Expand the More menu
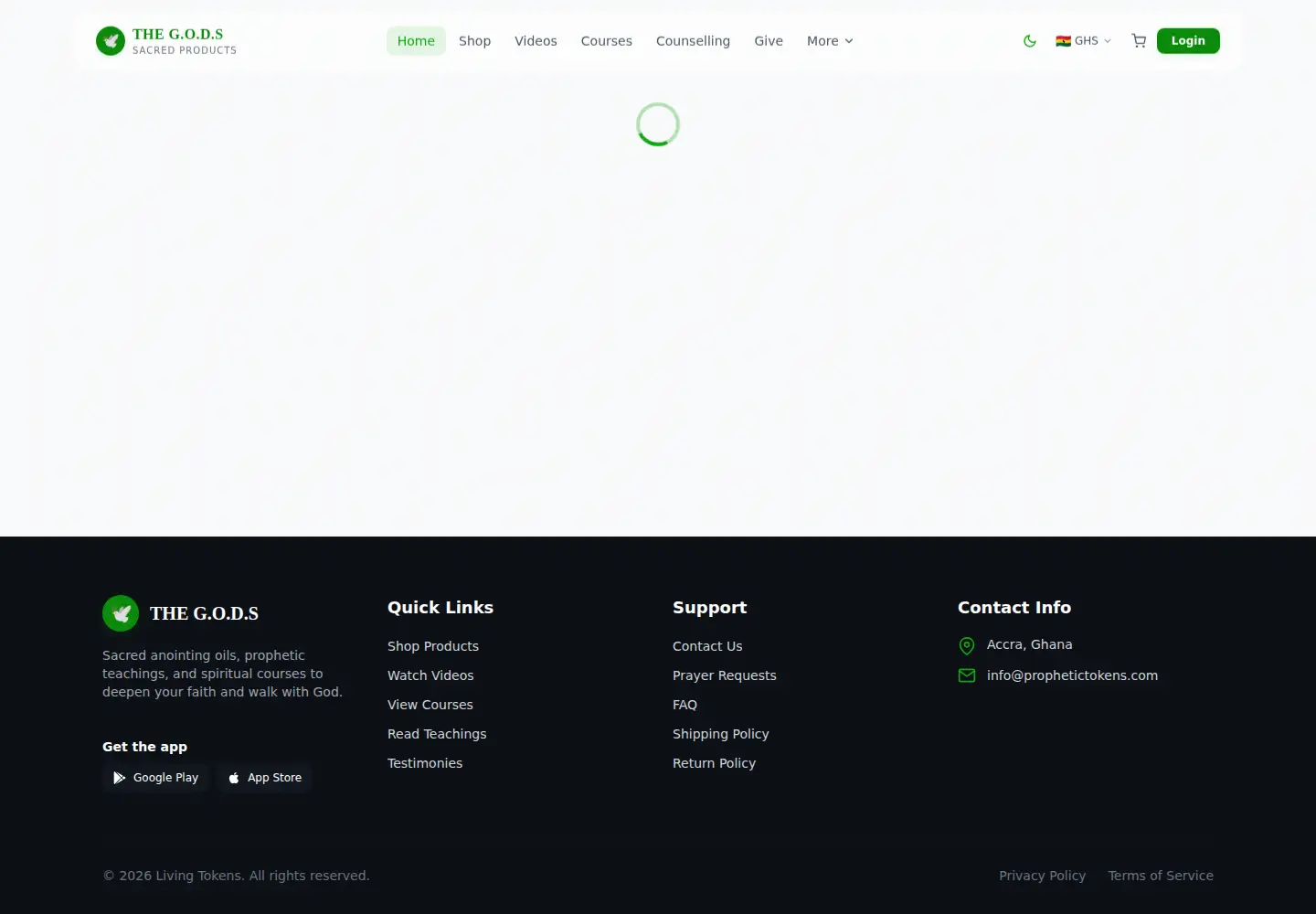 coord(830,41)
